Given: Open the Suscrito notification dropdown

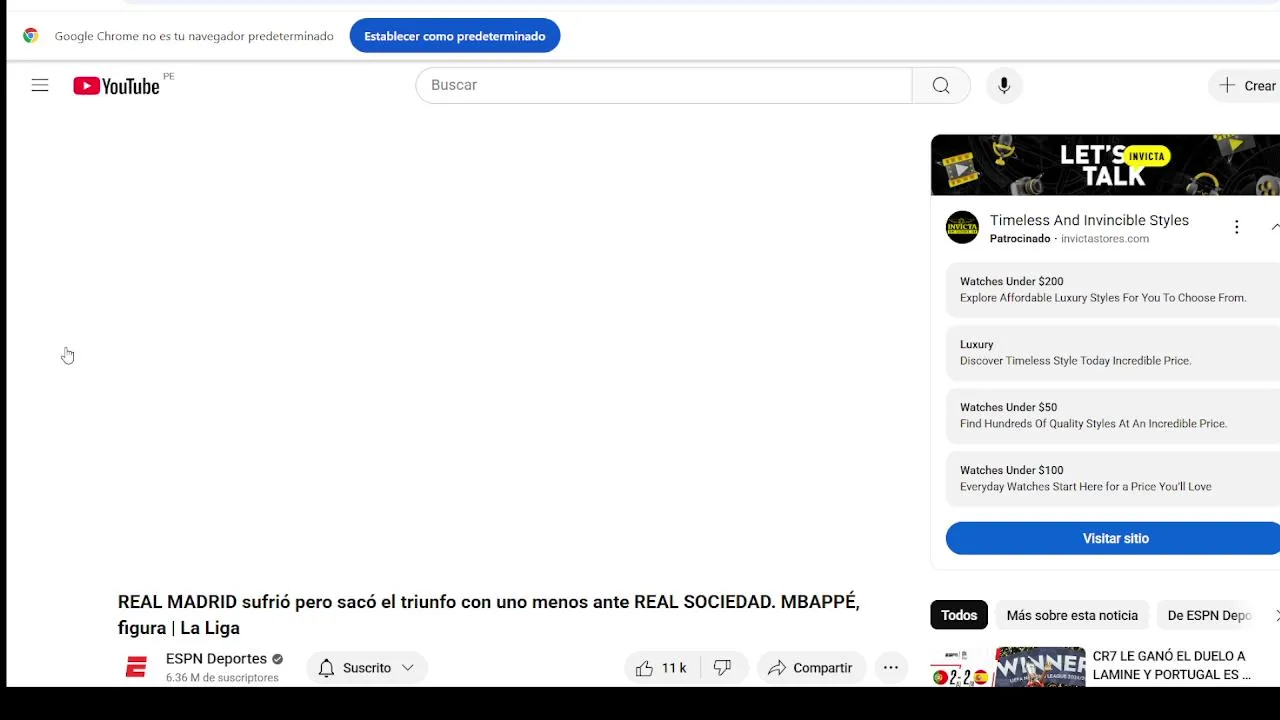Looking at the screenshot, I should pos(367,668).
